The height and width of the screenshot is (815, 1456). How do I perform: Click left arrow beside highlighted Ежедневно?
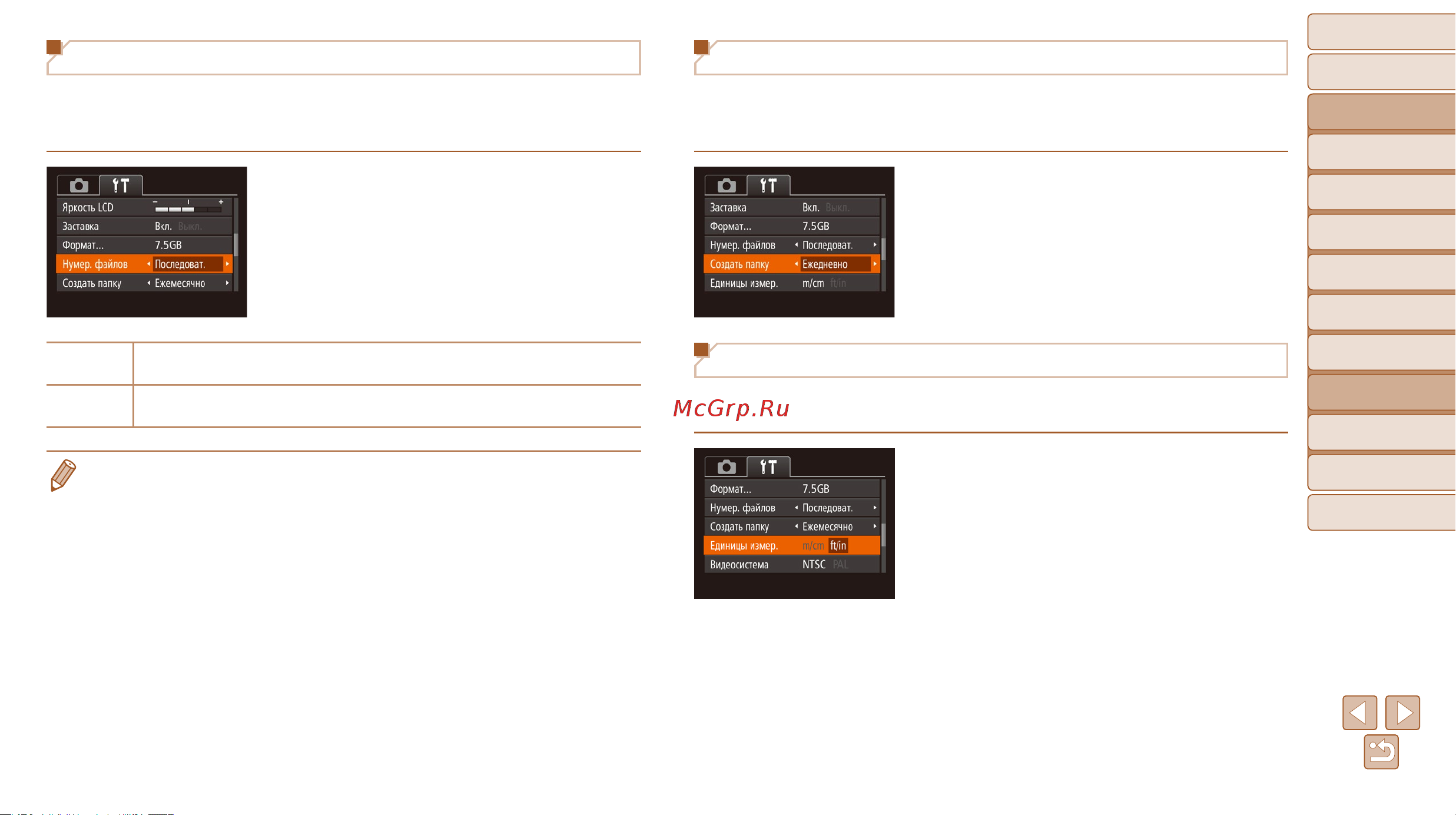796,264
